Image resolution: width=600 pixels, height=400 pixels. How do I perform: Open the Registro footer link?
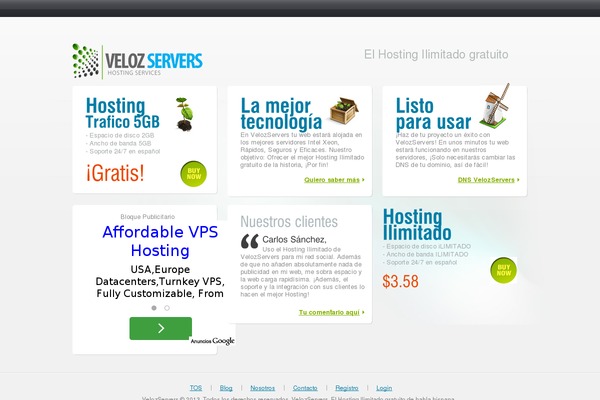(347, 388)
